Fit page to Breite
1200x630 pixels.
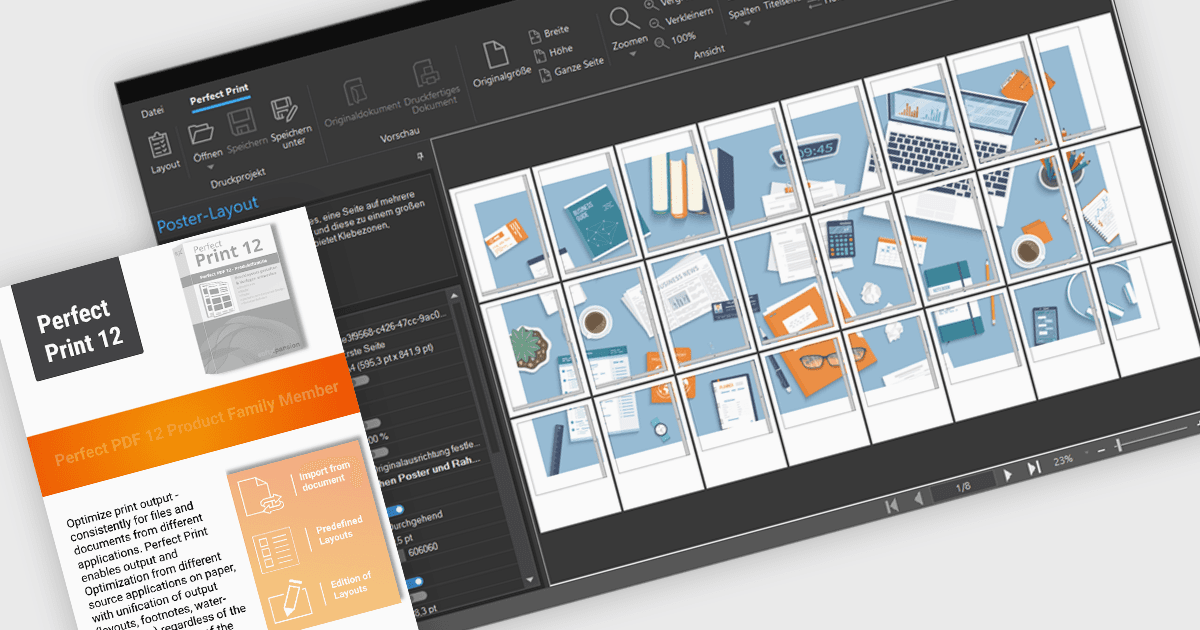551,33
